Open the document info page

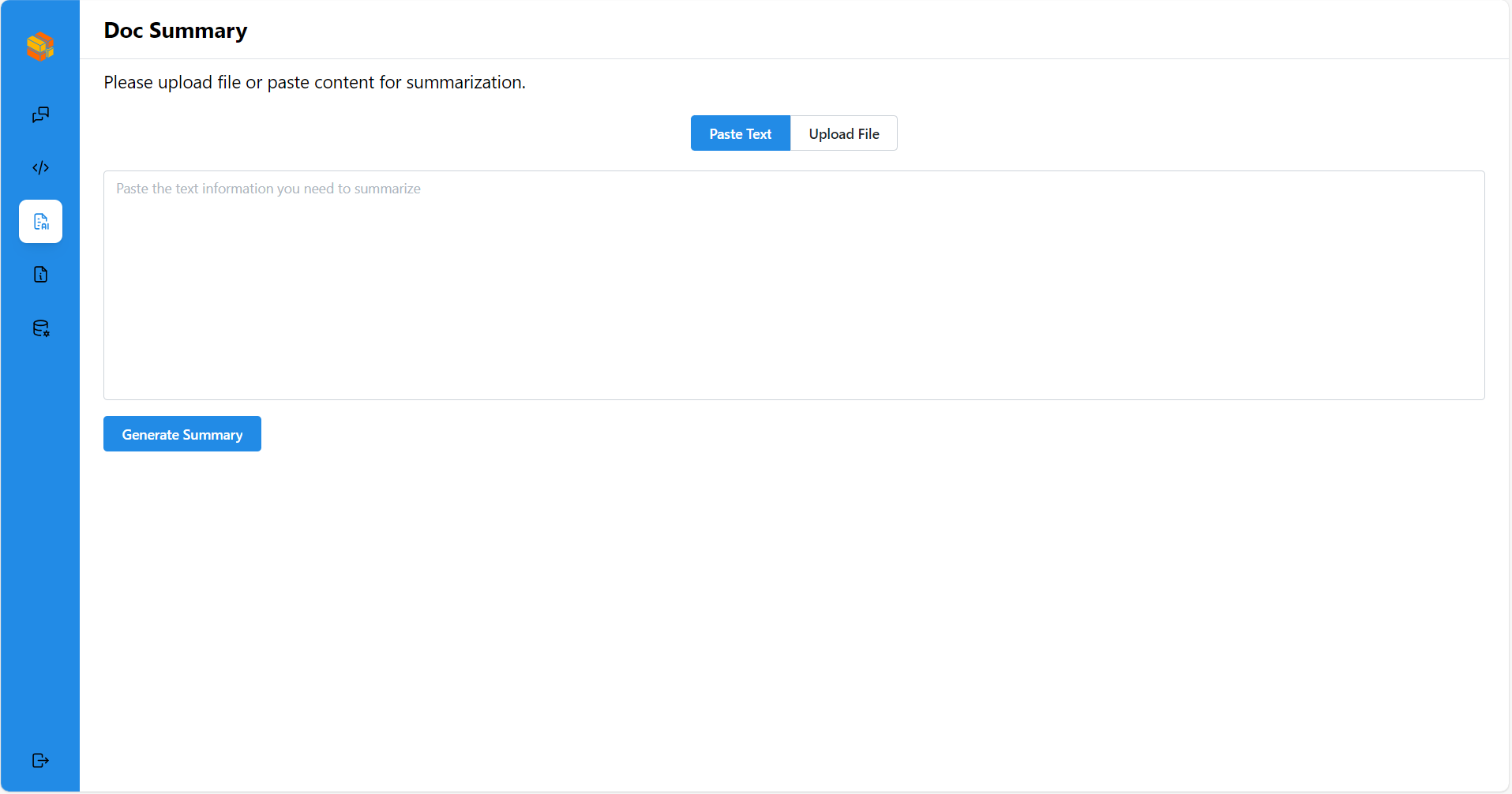(40, 275)
